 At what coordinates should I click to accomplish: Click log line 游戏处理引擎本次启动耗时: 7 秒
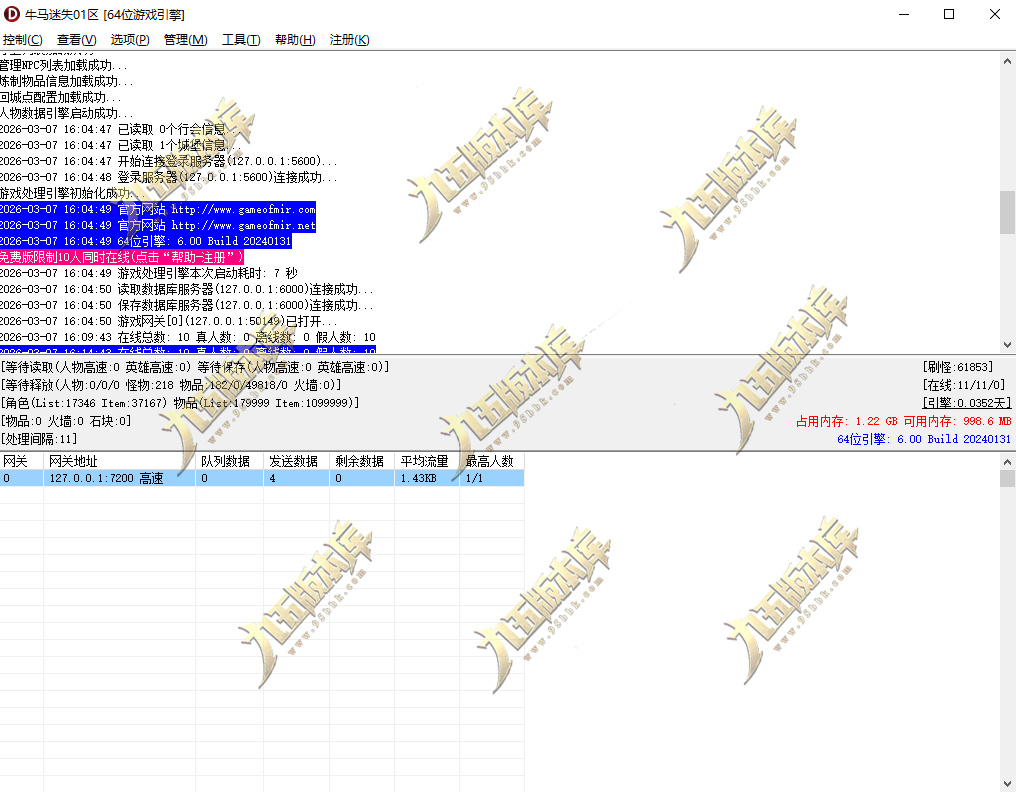149,273
